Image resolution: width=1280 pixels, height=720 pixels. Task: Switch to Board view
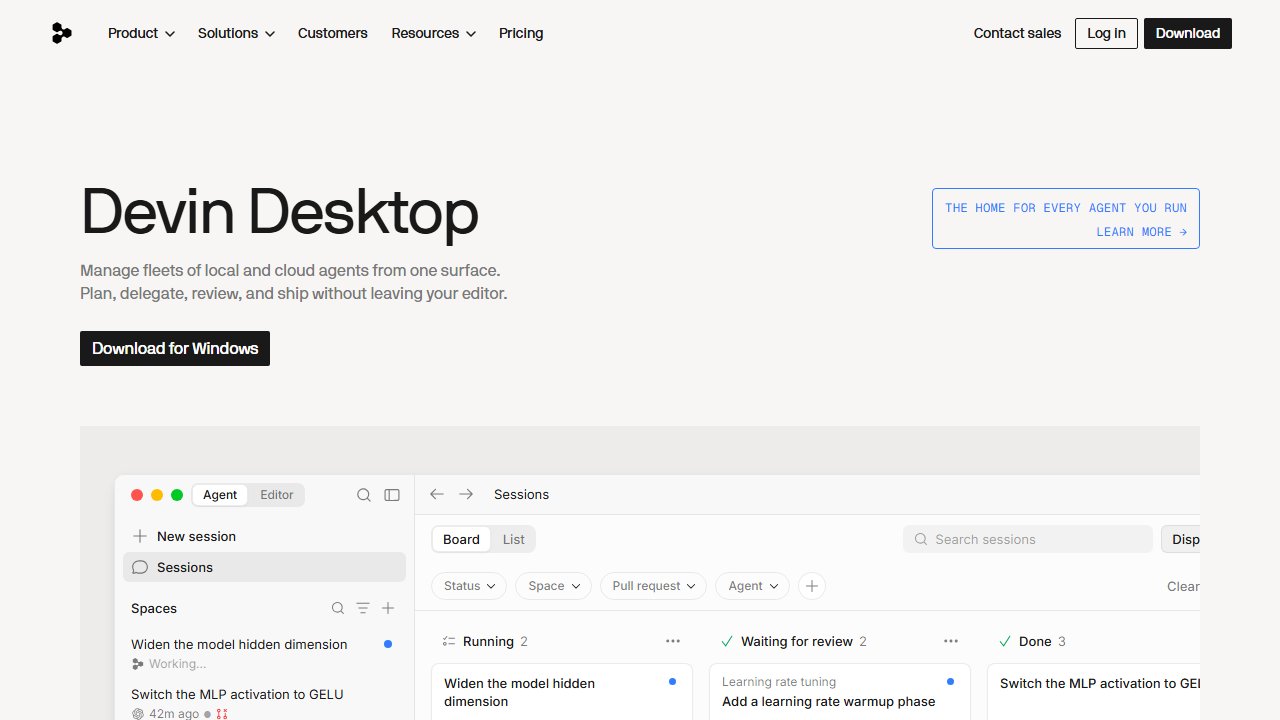coord(461,539)
